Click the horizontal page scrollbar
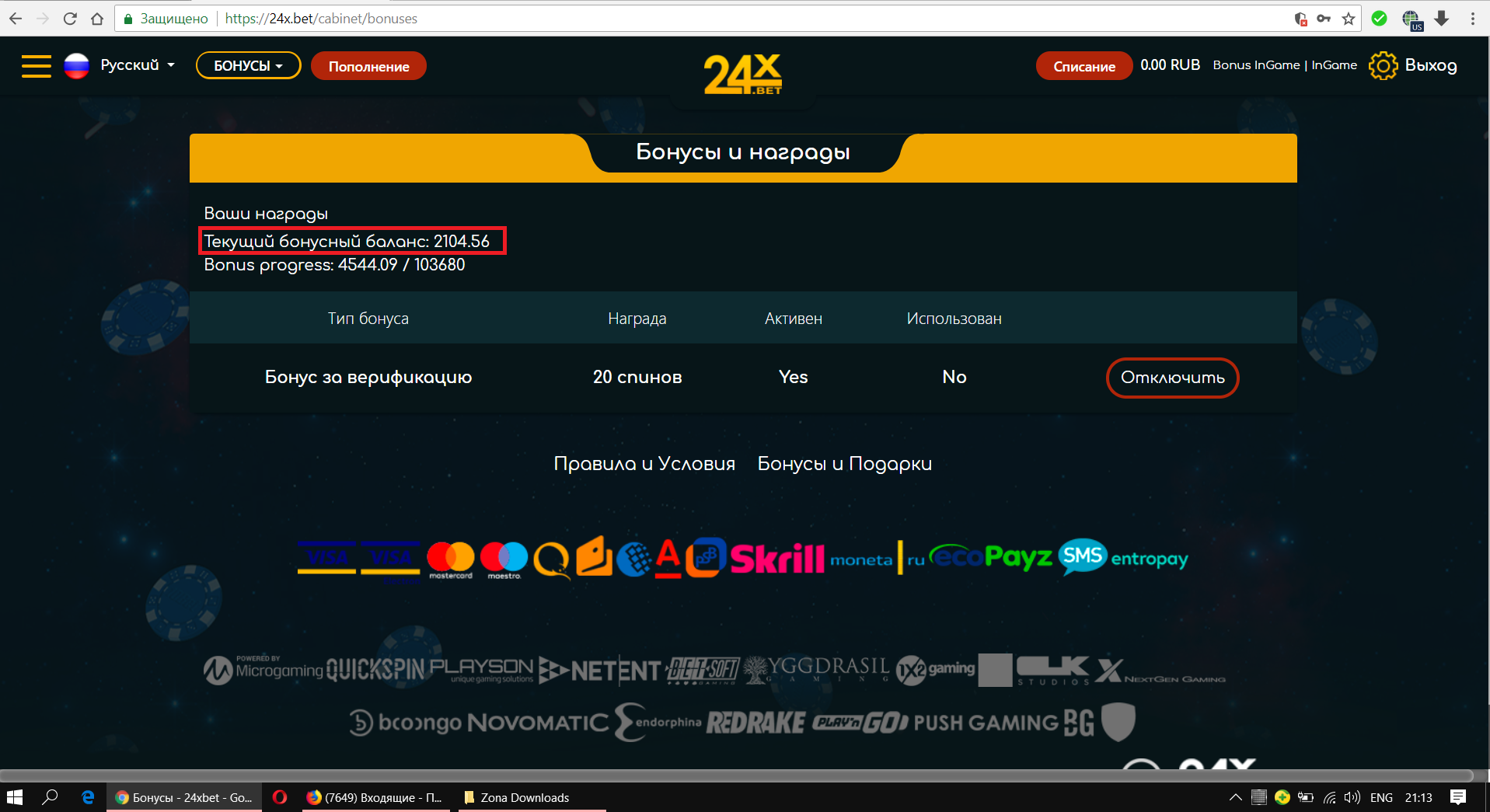This screenshot has width=1490, height=812. pyautogui.click(x=737, y=775)
